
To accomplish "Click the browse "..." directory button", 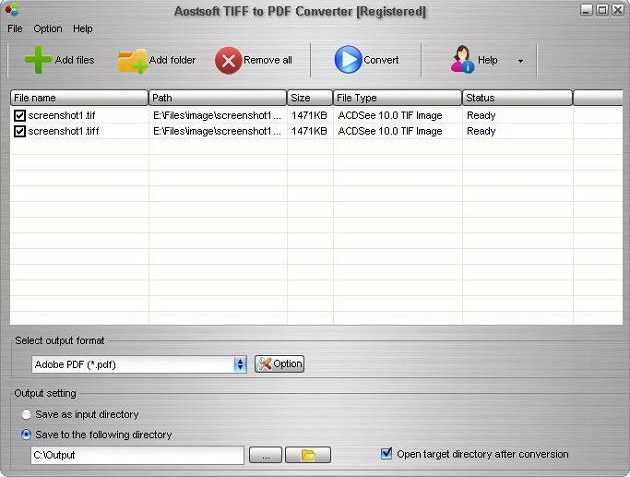I will (265, 455).
